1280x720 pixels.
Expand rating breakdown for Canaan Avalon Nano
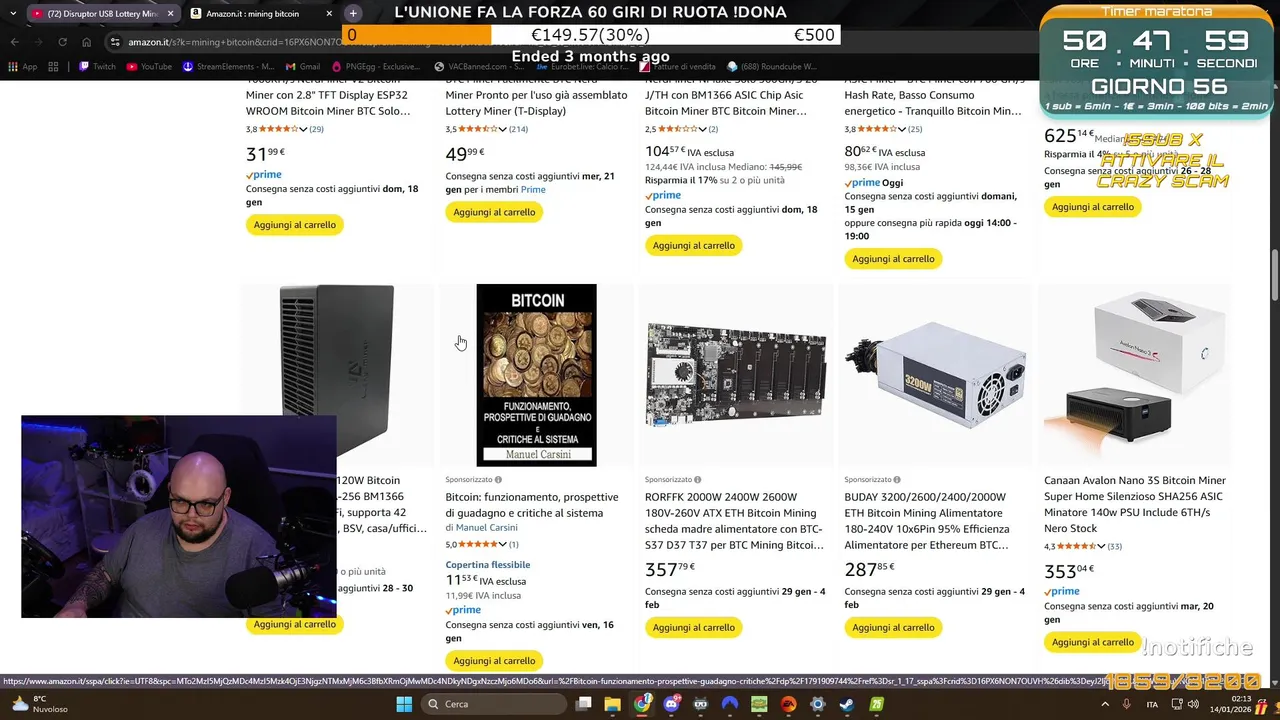(x=1102, y=546)
